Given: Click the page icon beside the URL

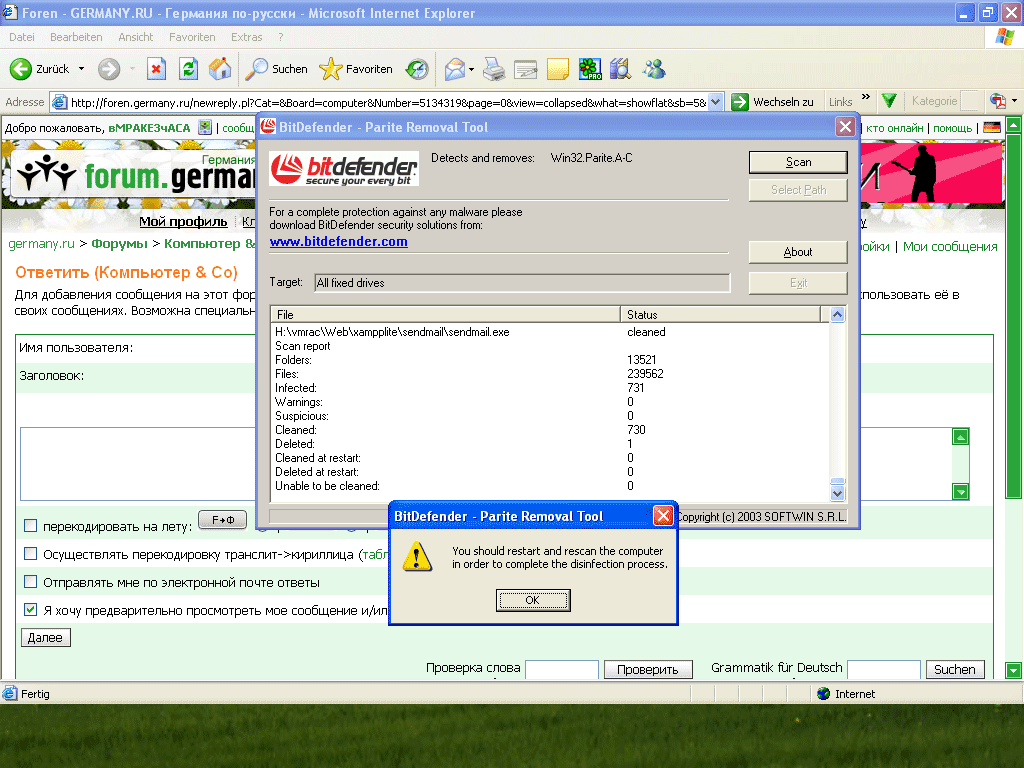Looking at the screenshot, I should pos(59,102).
